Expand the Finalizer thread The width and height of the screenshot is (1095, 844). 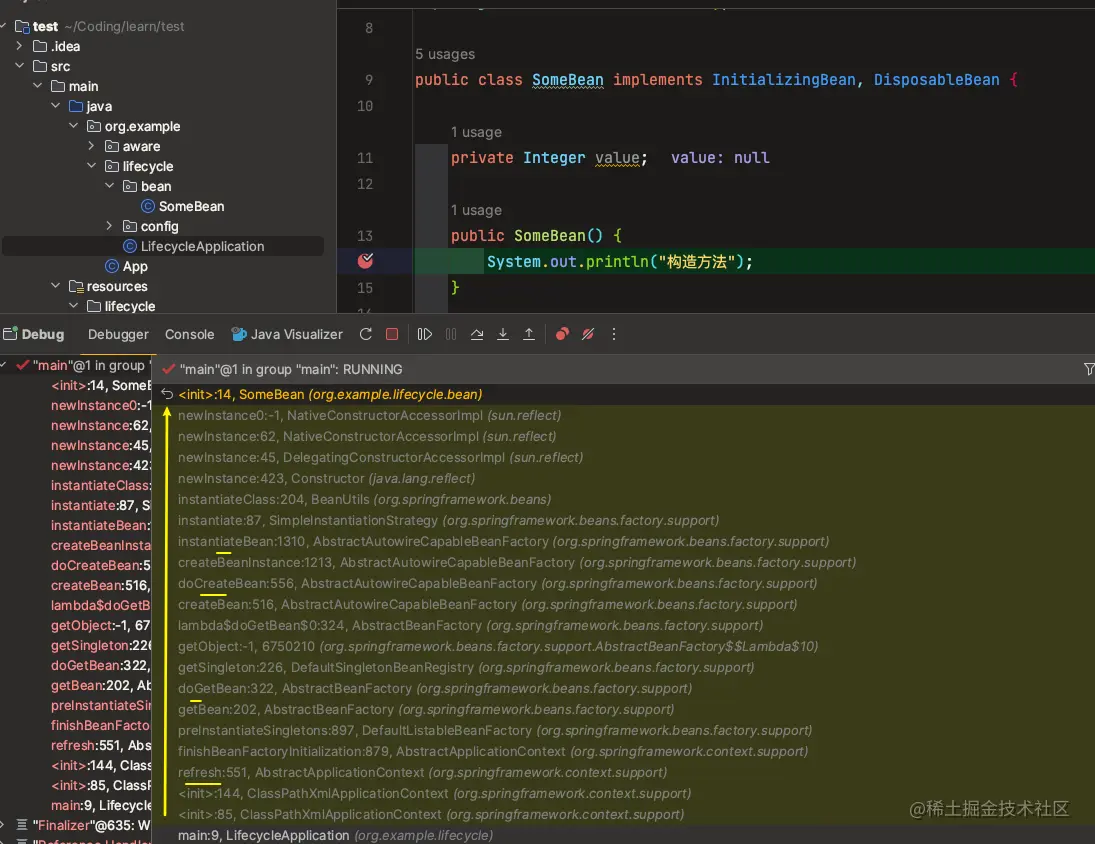point(3,824)
